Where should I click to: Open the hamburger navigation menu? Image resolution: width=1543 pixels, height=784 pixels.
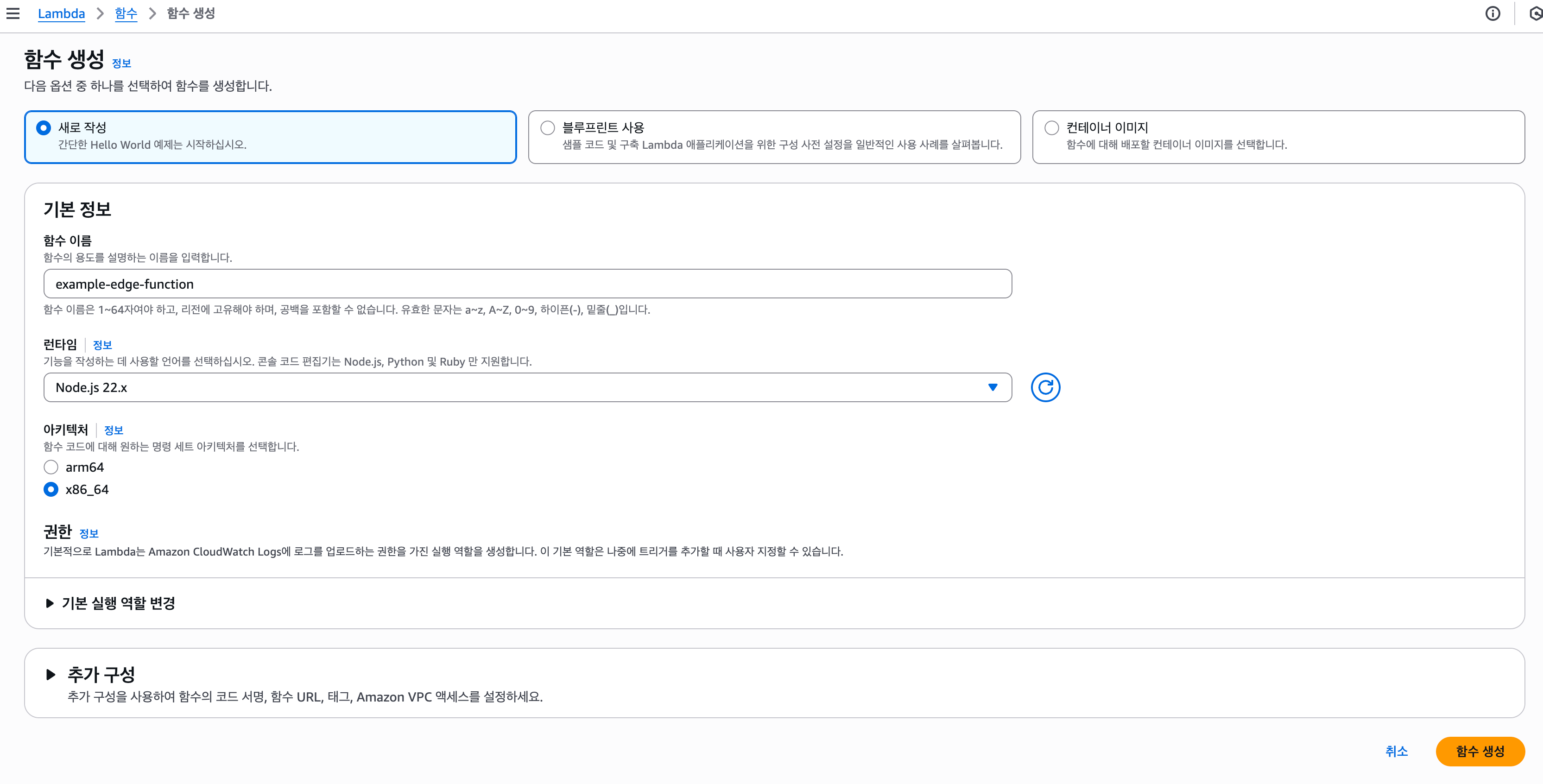click(x=13, y=13)
